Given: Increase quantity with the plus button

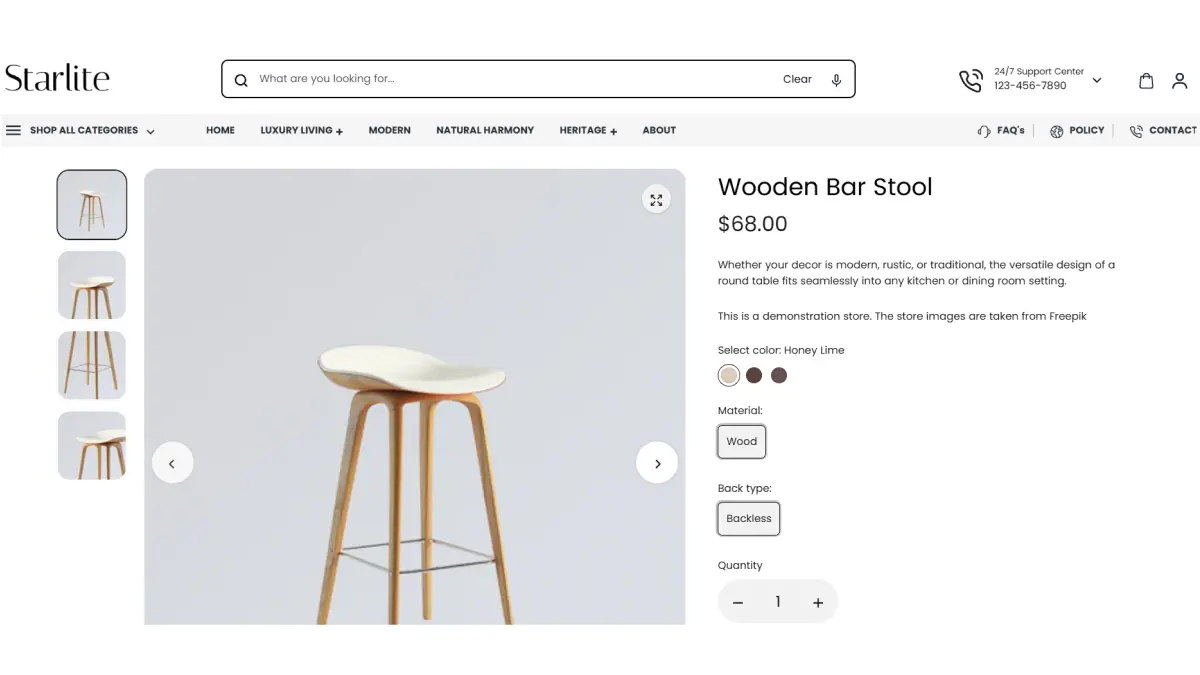Looking at the screenshot, I should tap(818, 602).
